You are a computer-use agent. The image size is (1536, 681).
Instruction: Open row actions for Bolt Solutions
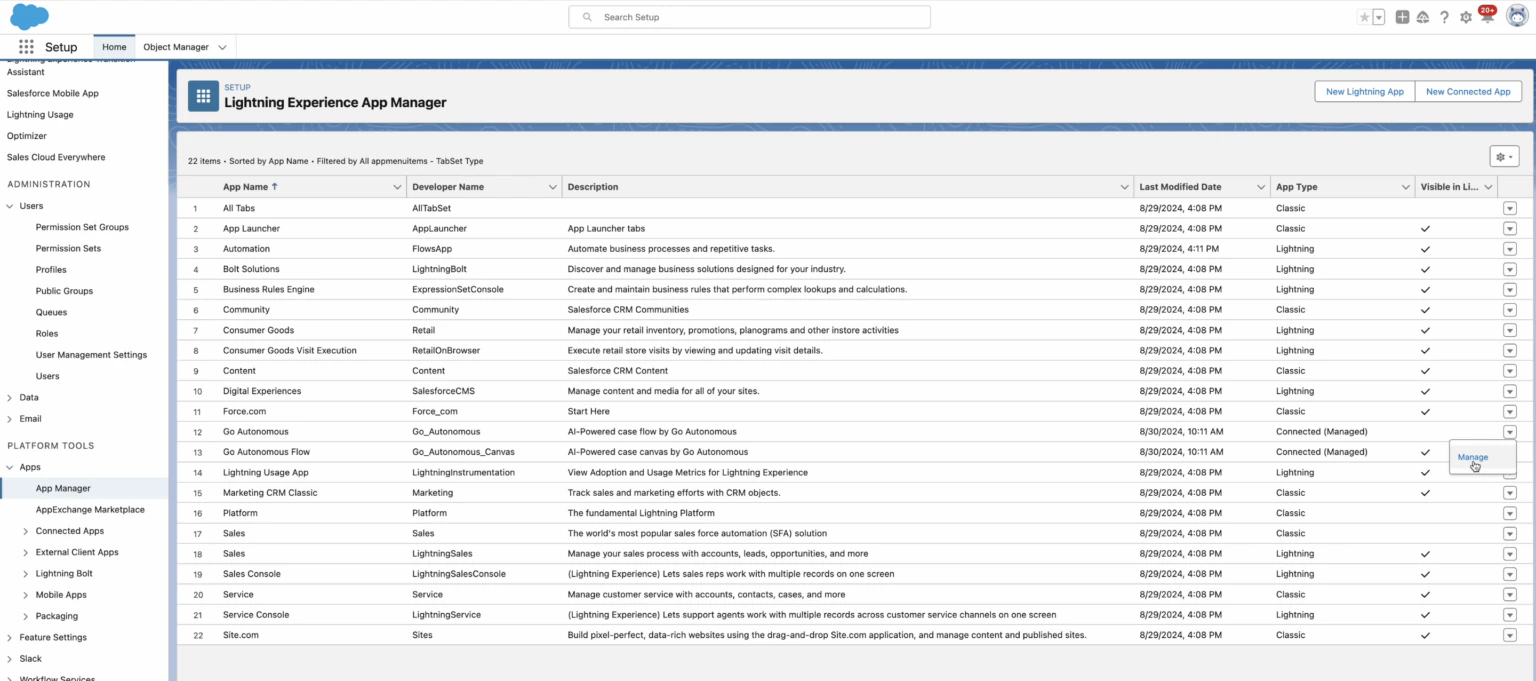tap(1509, 269)
